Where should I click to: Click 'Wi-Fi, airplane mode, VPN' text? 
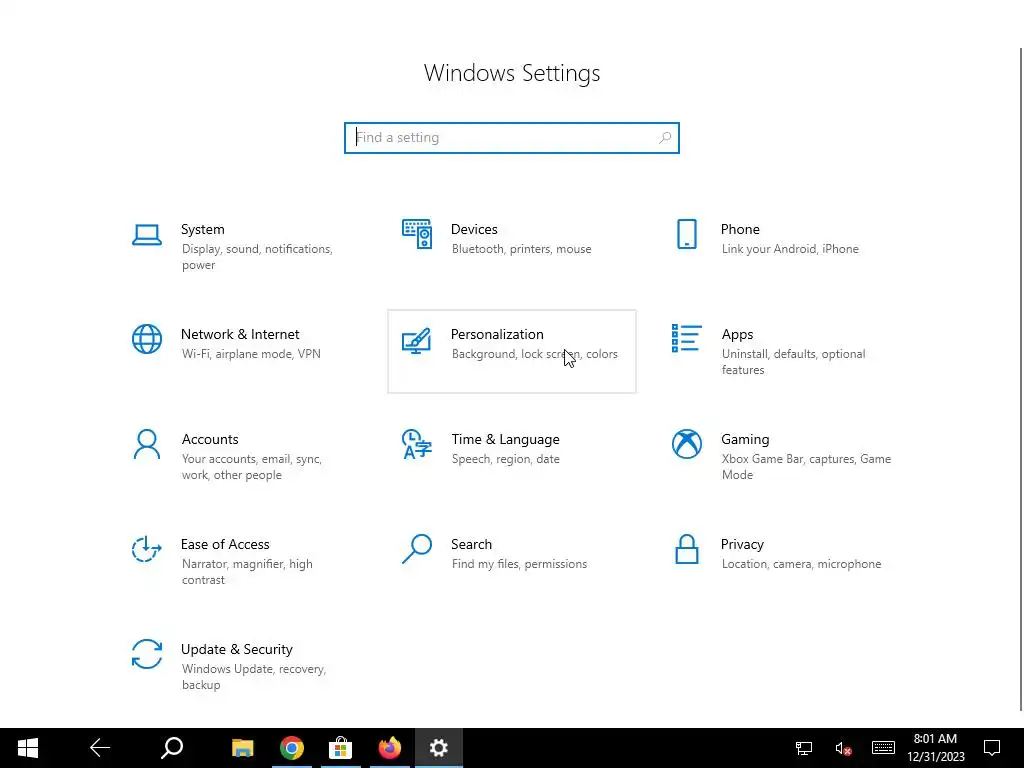coord(251,354)
